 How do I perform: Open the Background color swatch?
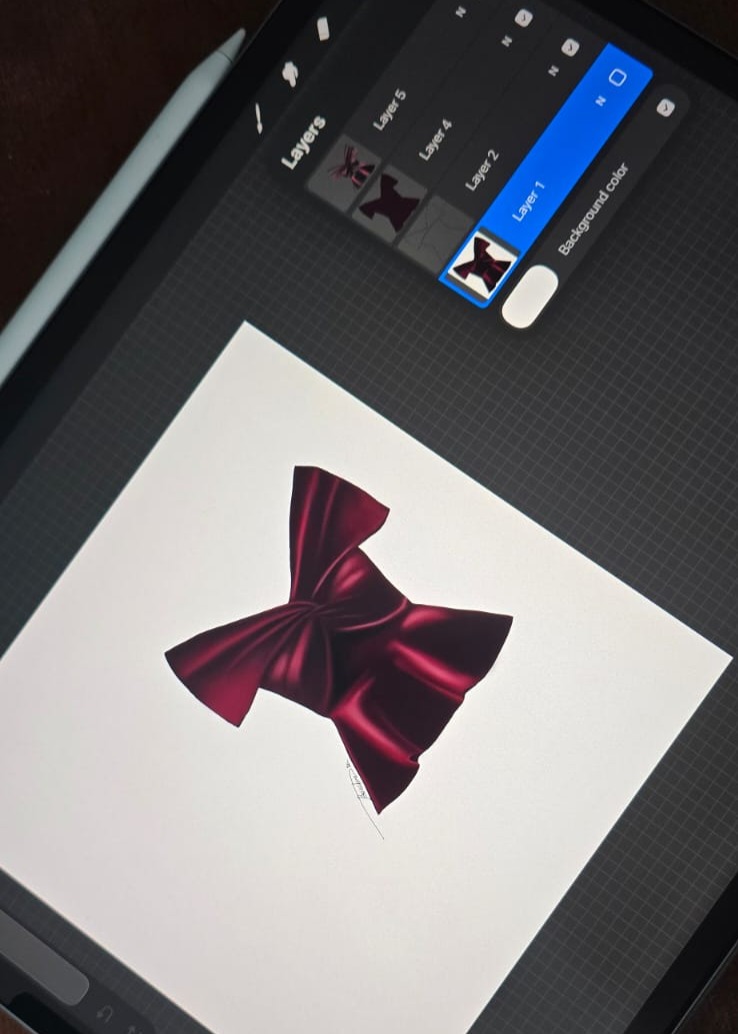click(529, 296)
